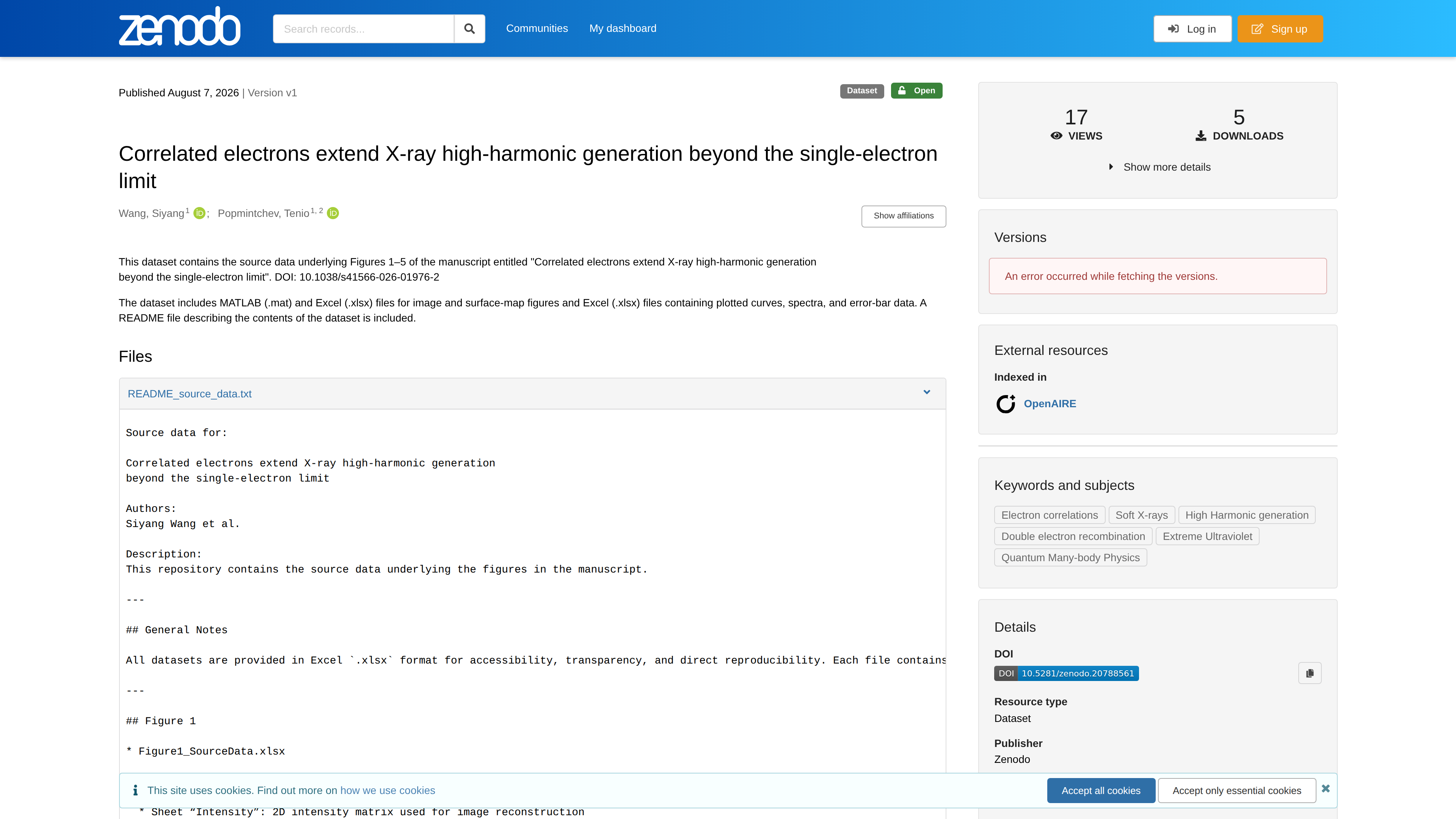1456x819 pixels.
Task: Select the Quantum Many-body Physics keyword
Action: [1070, 557]
